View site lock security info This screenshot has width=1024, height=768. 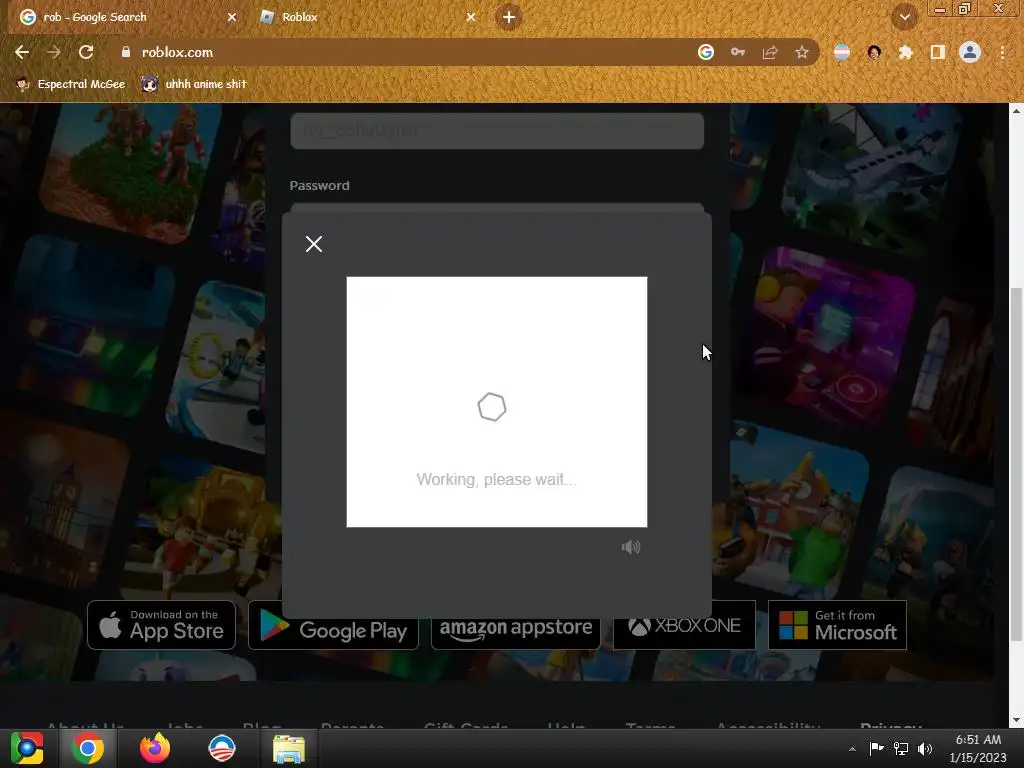point(126,52)
